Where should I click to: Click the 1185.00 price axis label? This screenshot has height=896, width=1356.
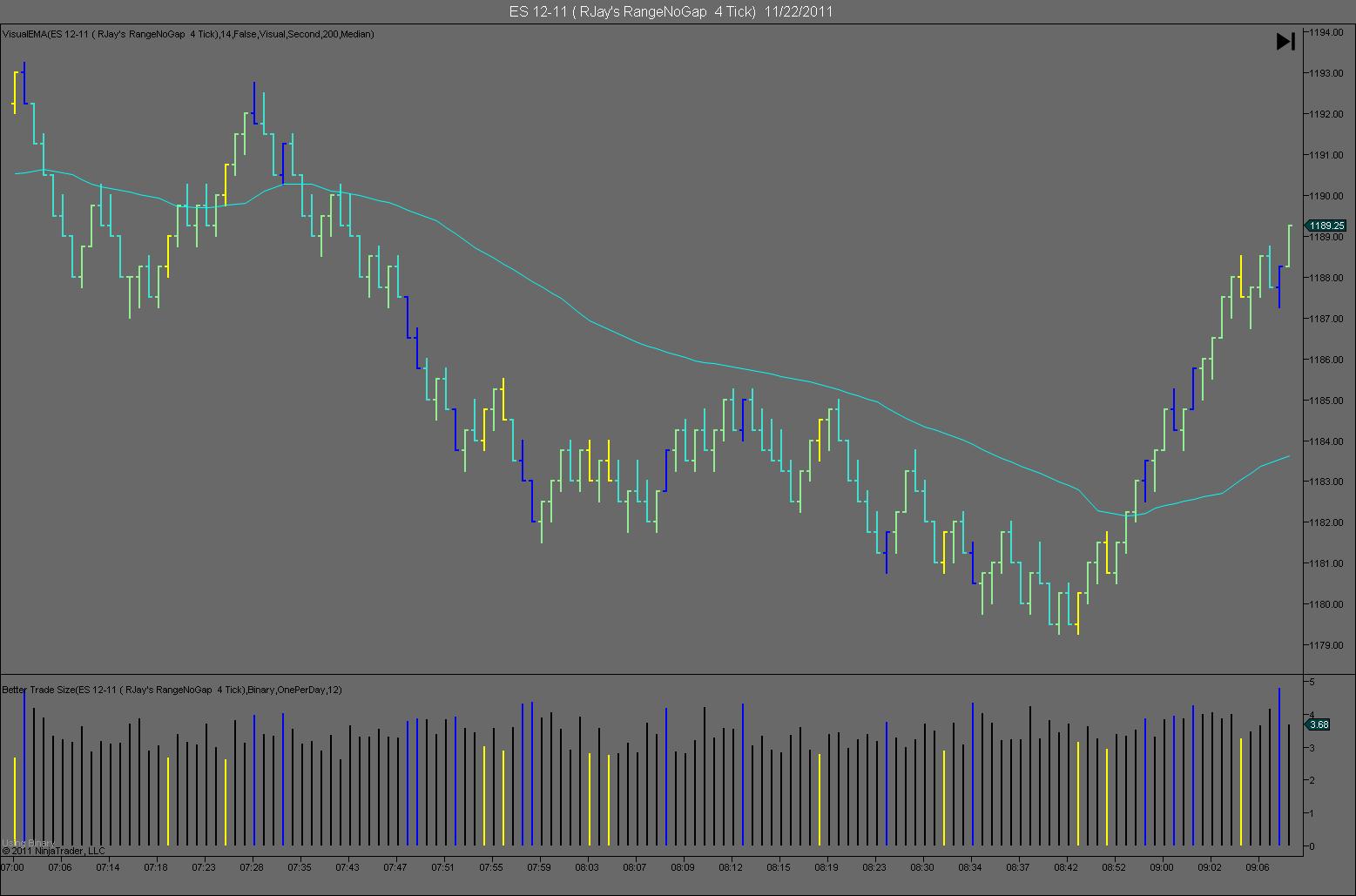(x=1326, y=401)
